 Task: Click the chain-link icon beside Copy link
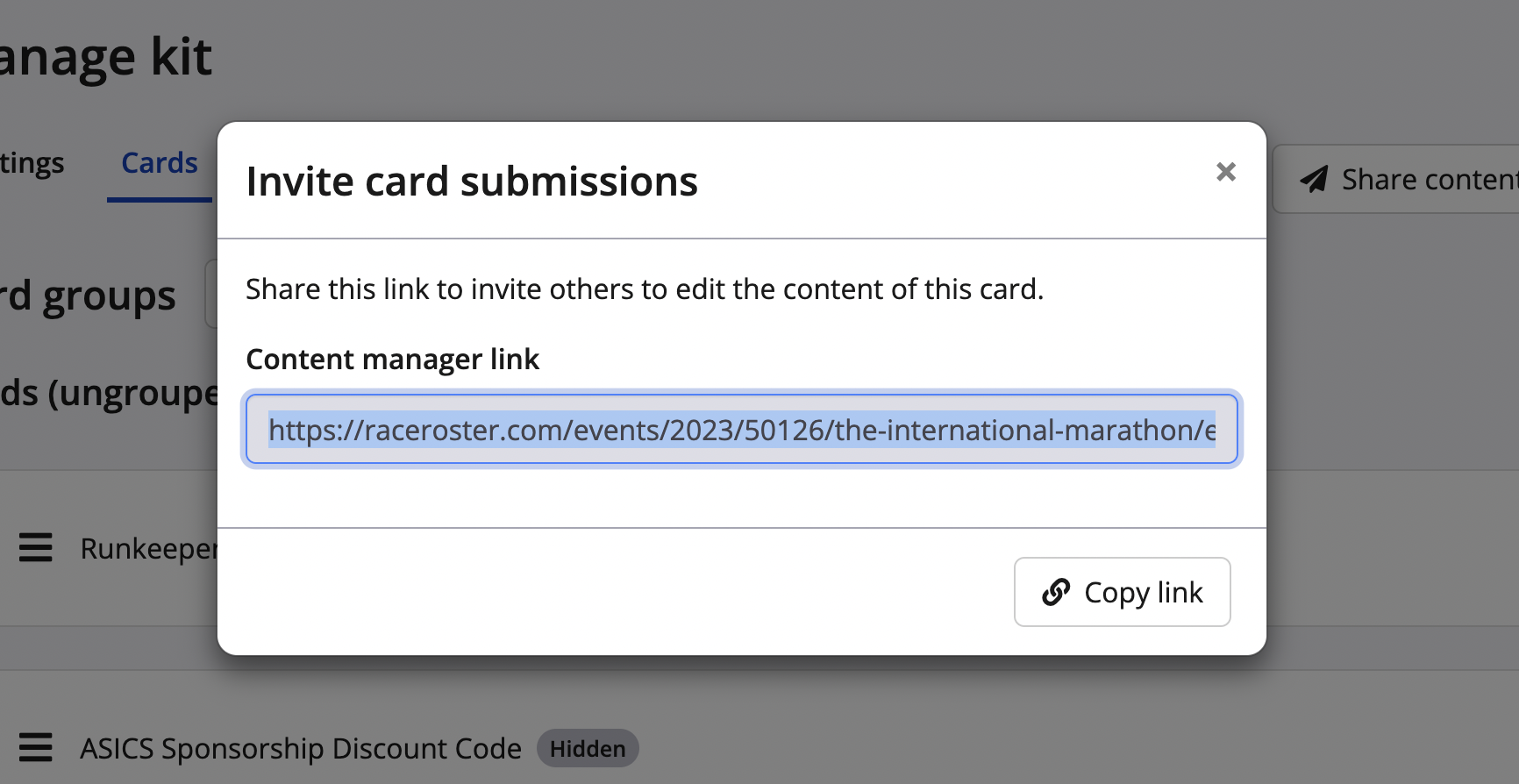pyautogui.click(x=1056, y=593)
